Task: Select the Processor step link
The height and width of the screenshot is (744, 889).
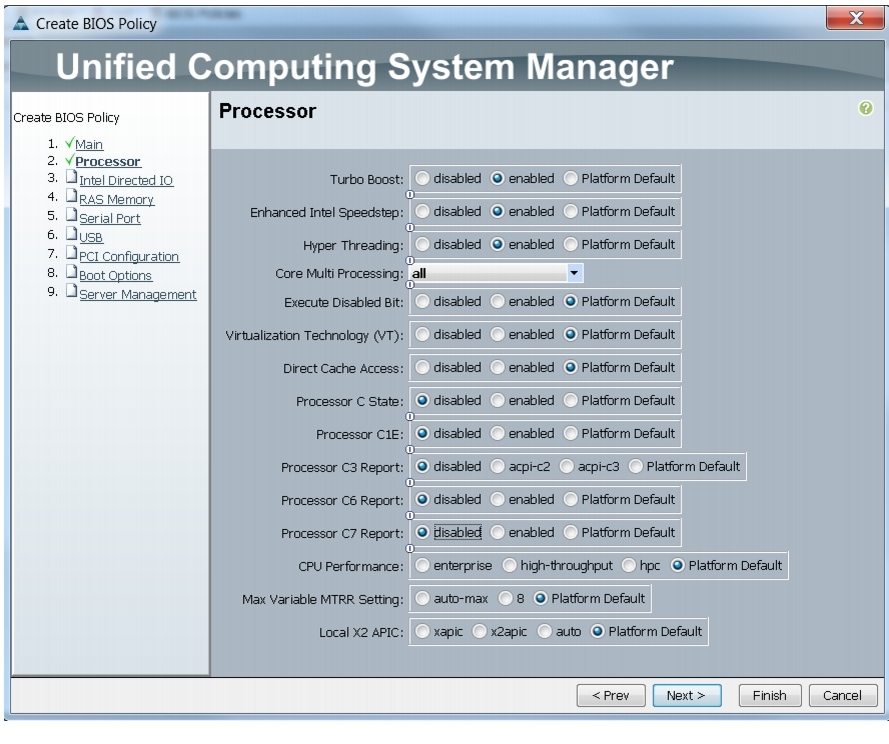Action: (108, 162)
